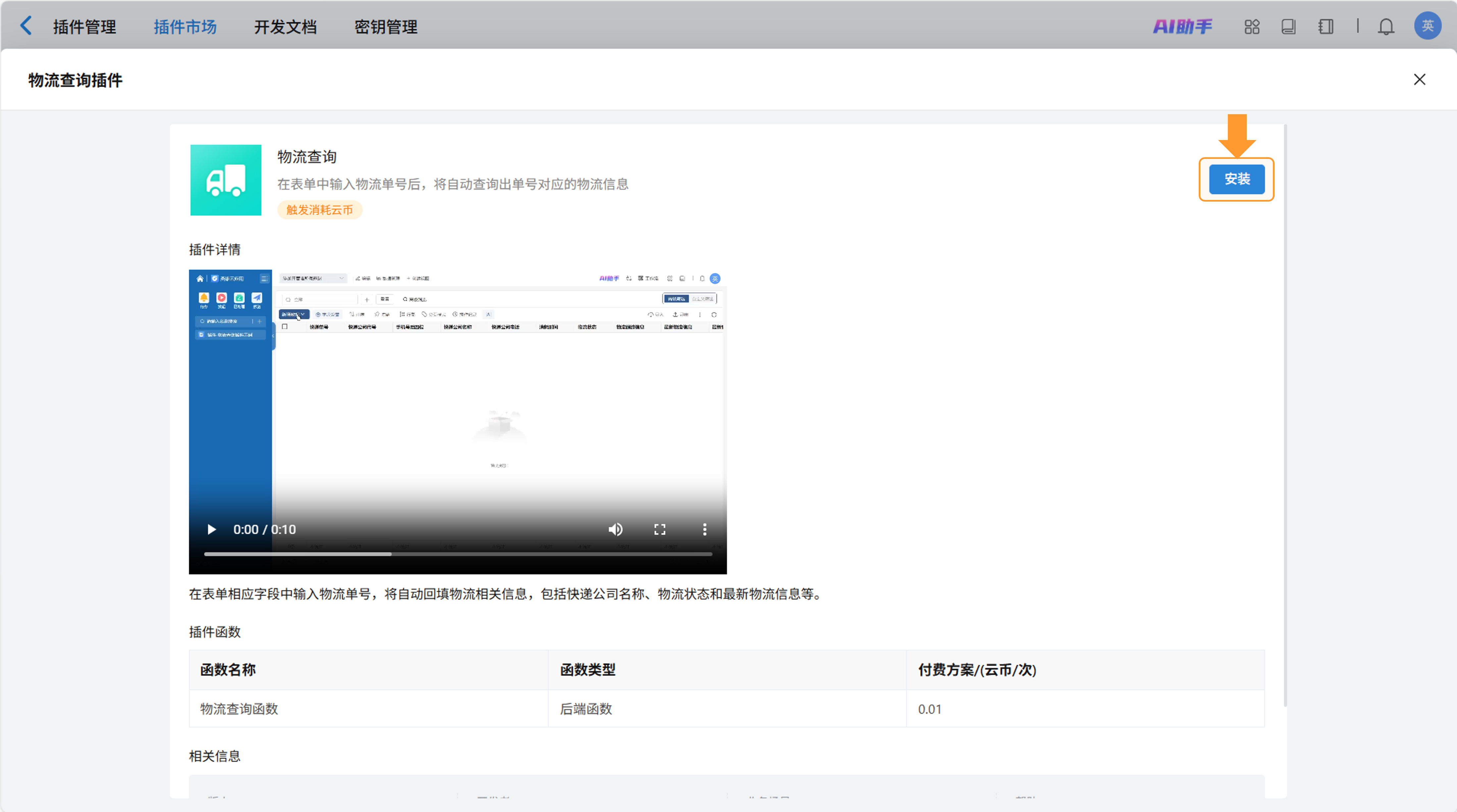
Task: Play the plugin demo video
Action: [x=212, y=529]
